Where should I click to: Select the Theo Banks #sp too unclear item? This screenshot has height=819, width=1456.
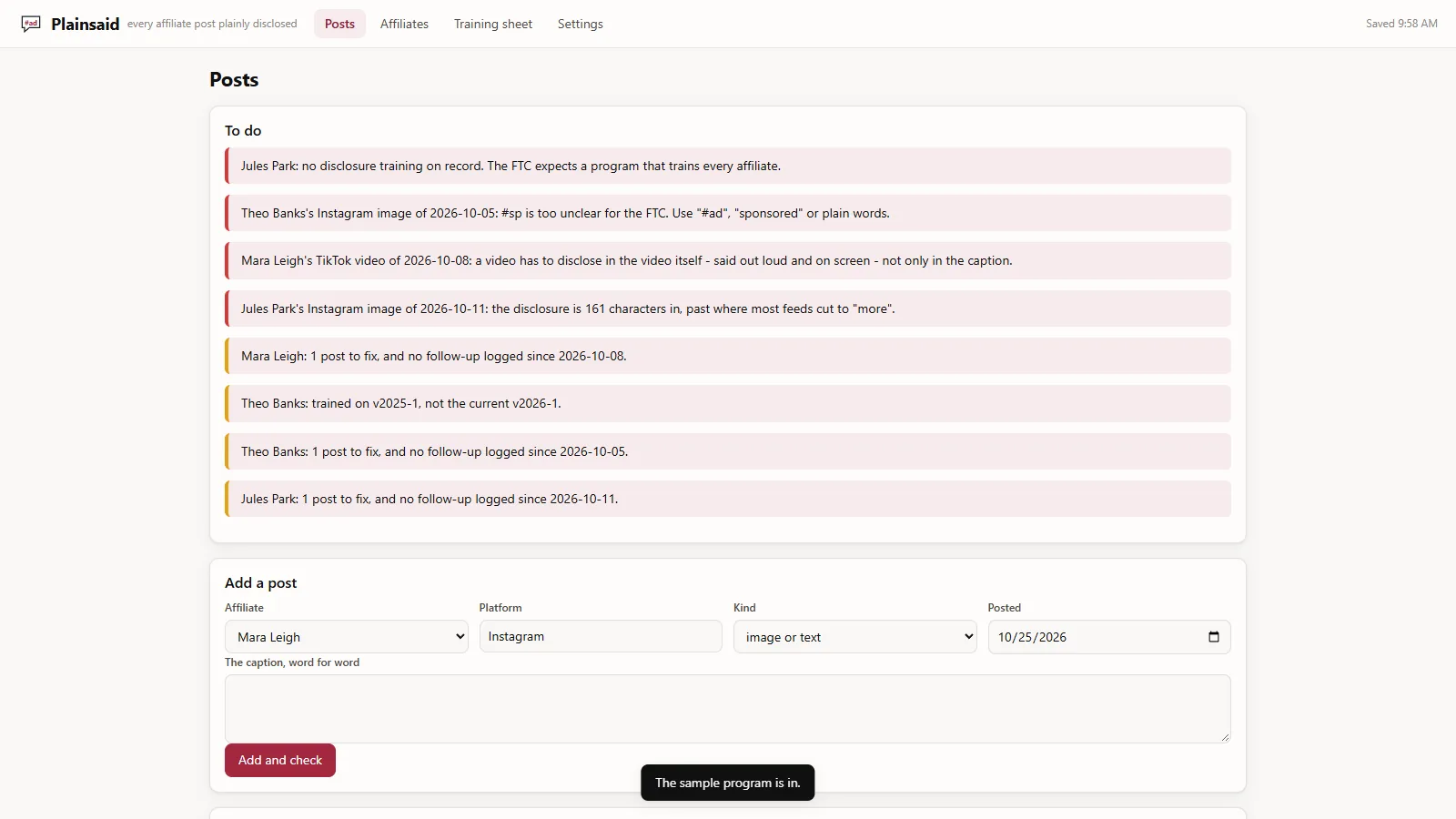coord(728,213)
